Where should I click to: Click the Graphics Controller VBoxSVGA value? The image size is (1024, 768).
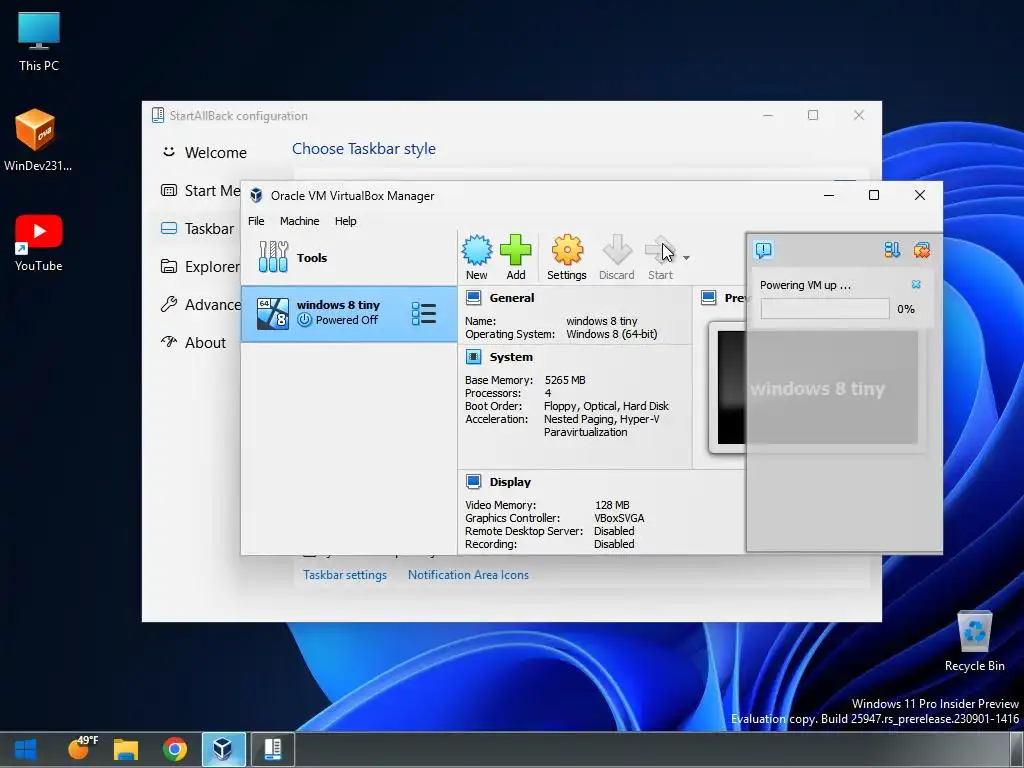click(x=619, y=518)
